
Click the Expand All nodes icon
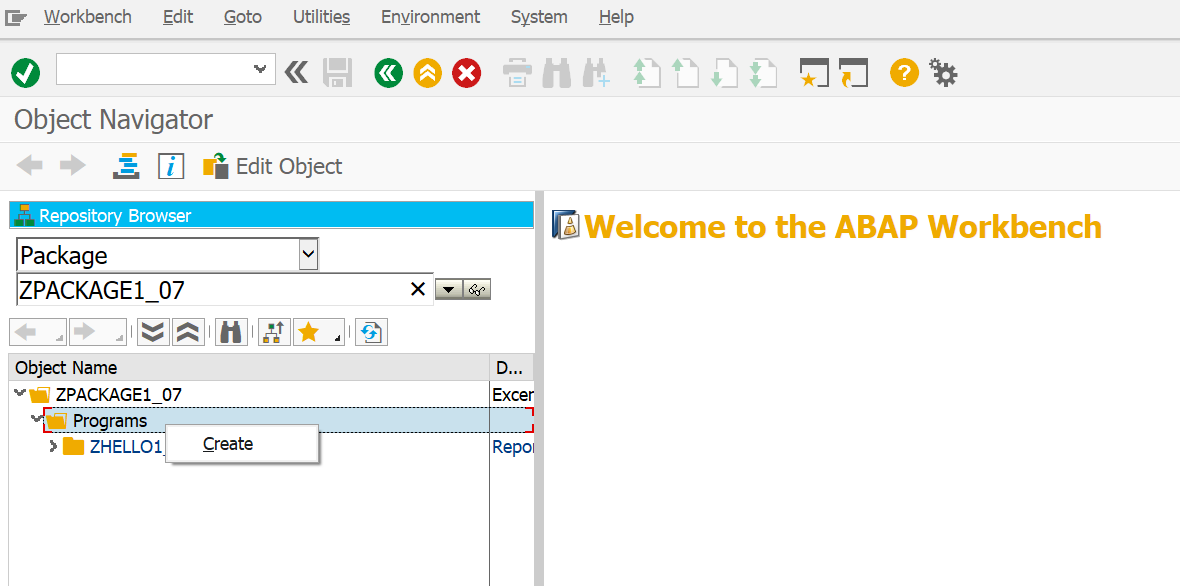(x=154, y=332)
